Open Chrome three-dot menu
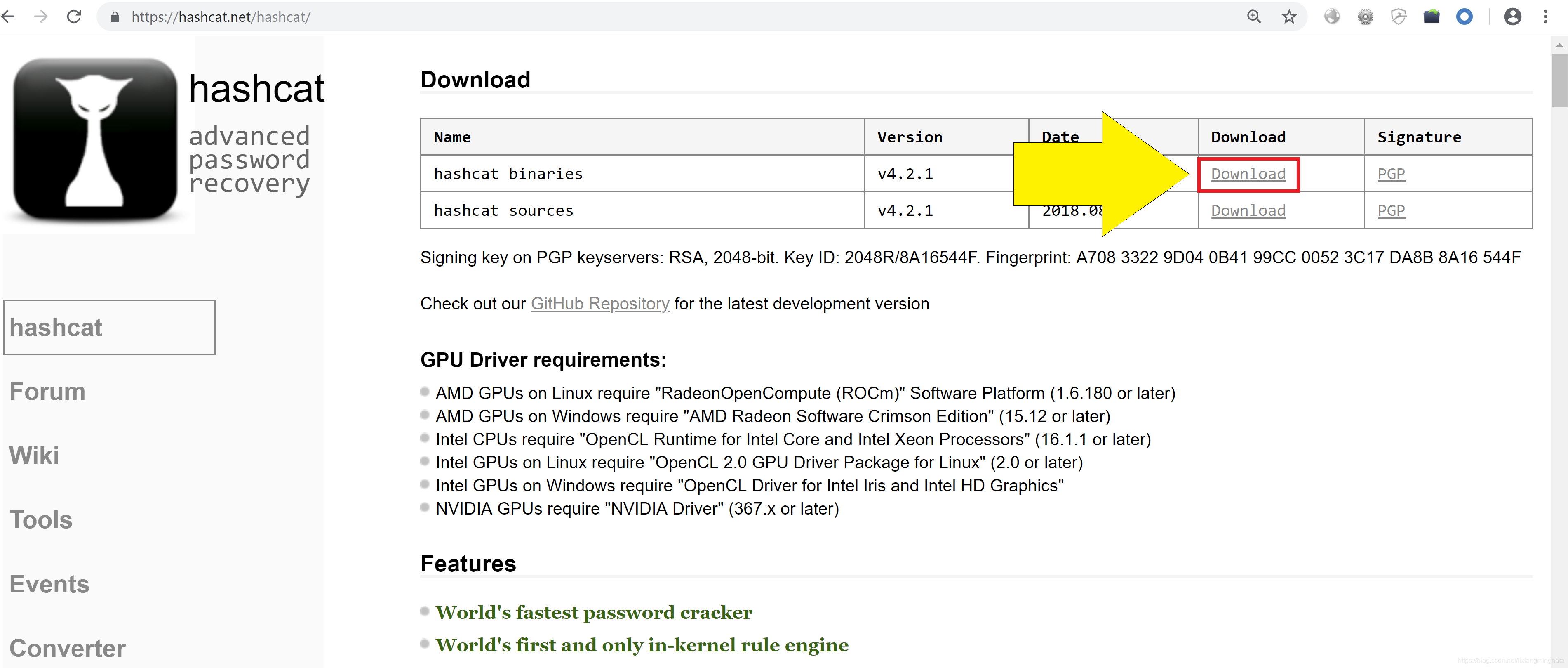The height and width of the screenshot is (668, 1568). 1545,17
